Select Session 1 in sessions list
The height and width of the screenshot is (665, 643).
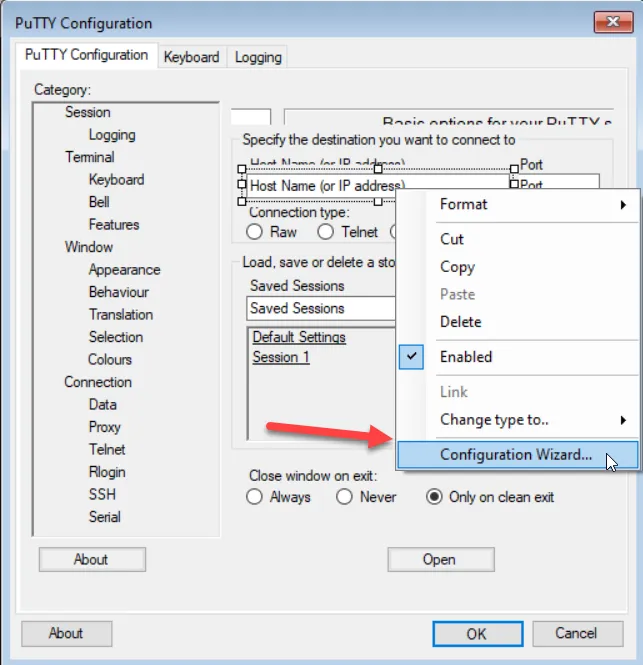click(x=281, y=357)
